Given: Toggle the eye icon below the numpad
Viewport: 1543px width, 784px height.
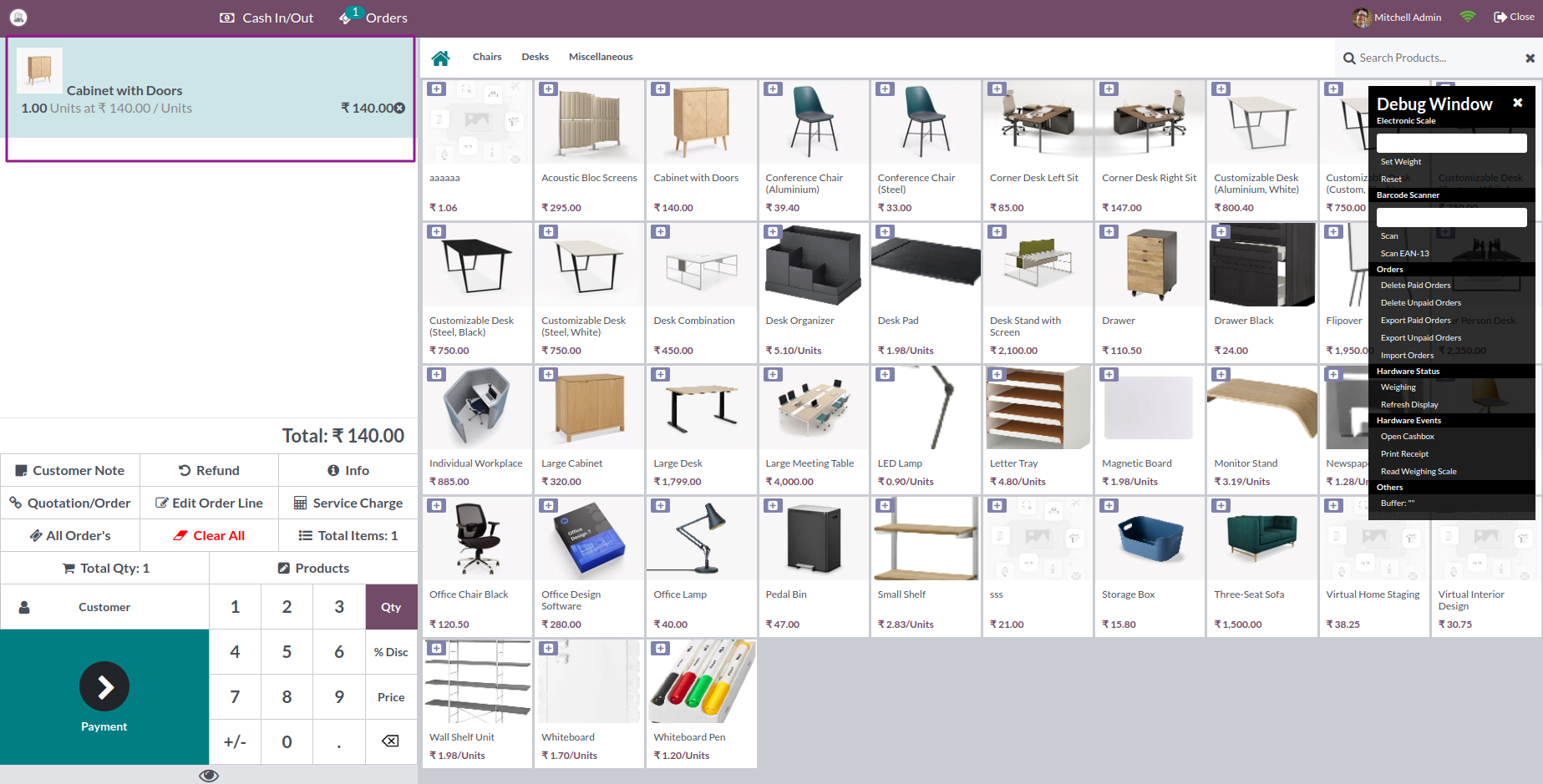Looking at the screenshot, I should click(x=208, y=775).
